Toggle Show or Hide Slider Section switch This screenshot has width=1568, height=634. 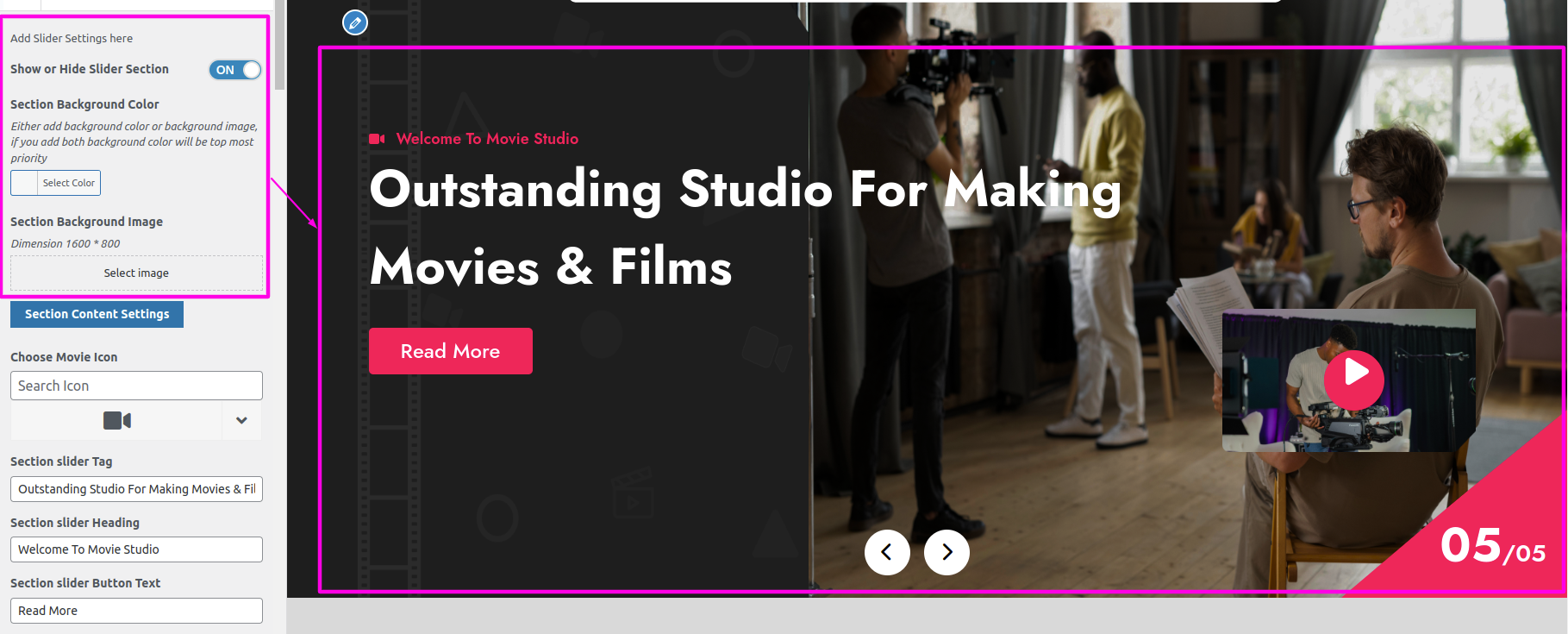tap(234, 70)
